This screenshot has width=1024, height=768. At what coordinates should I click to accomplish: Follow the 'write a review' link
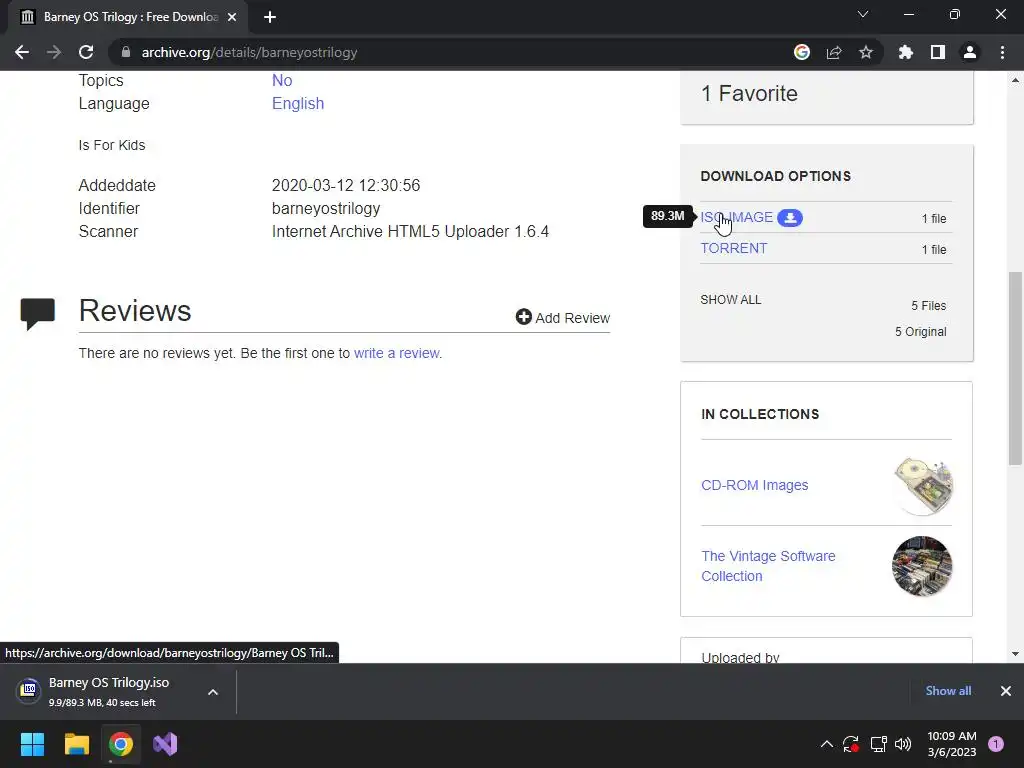click(396, 353)
